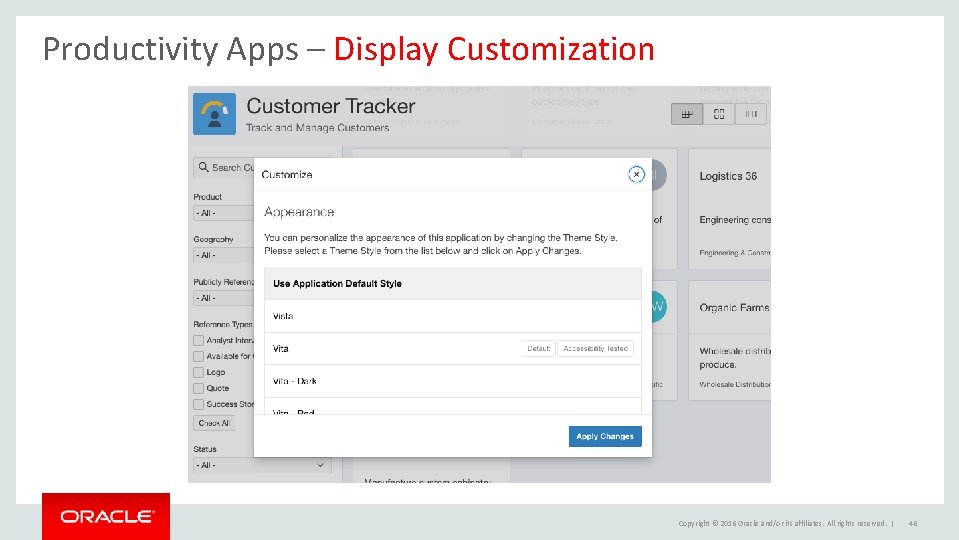The width and height of the screenshot is (959, 540).
Task: Click the search magnifier icon
Action: tap(203, 167)
